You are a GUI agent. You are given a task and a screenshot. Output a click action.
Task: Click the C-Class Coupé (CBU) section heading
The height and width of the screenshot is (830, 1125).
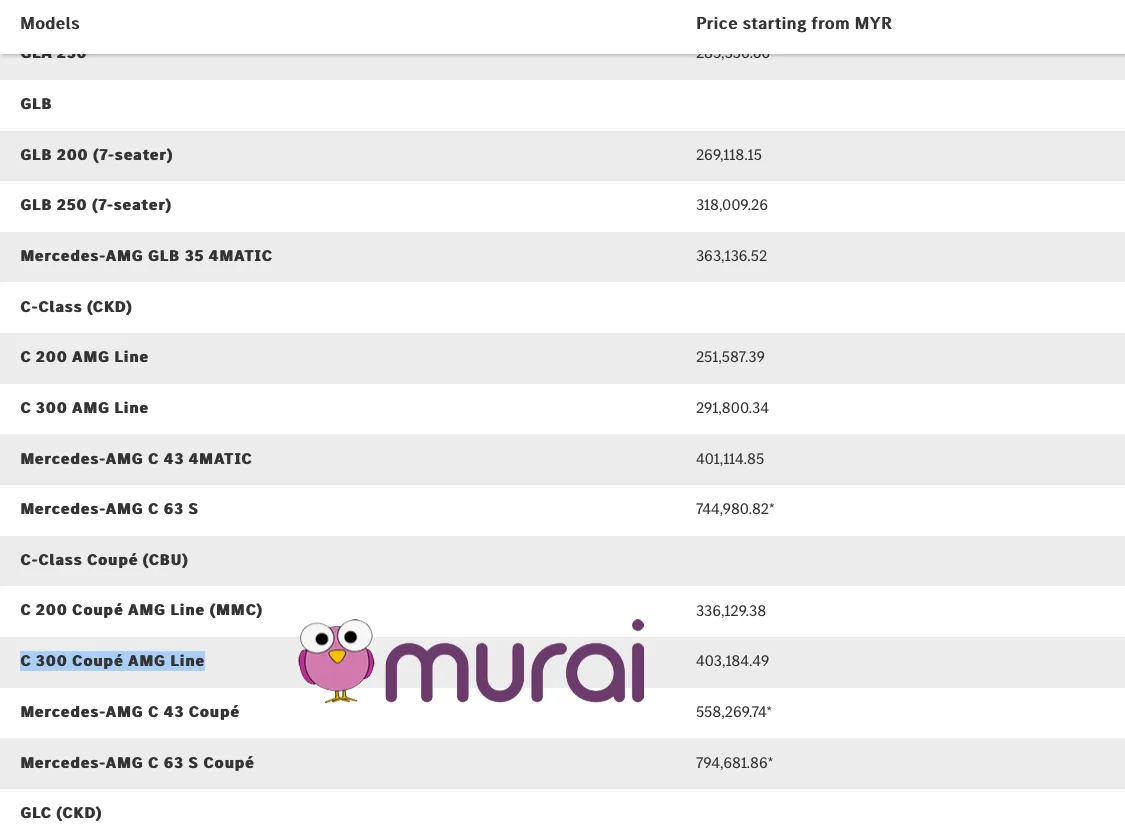pyautogui.click(x=104, y=560)
